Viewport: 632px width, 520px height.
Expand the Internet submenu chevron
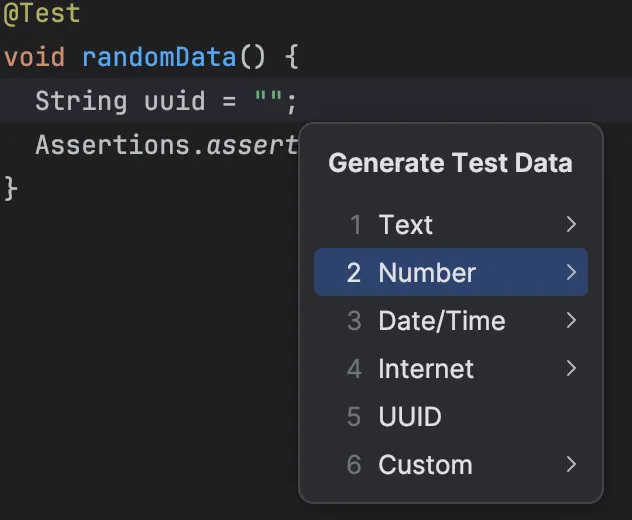pyautogui.click(x=571, y=369)
